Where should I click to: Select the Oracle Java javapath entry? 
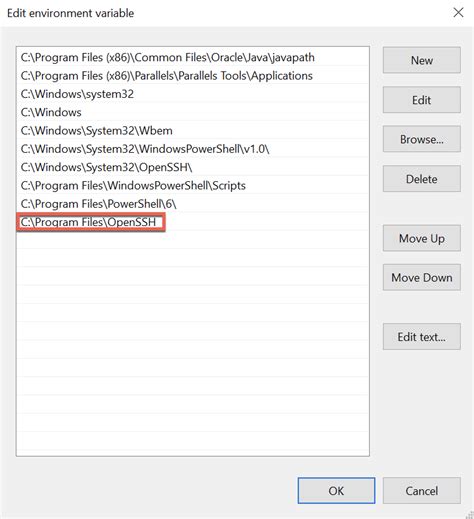click(193, 57)
